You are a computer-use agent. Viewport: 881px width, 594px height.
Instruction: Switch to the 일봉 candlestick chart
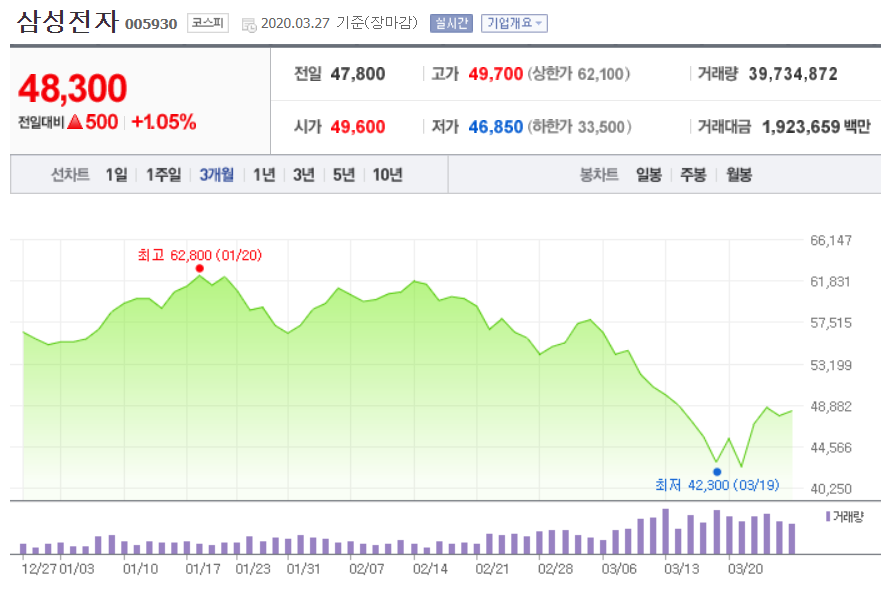pos(648,175)
